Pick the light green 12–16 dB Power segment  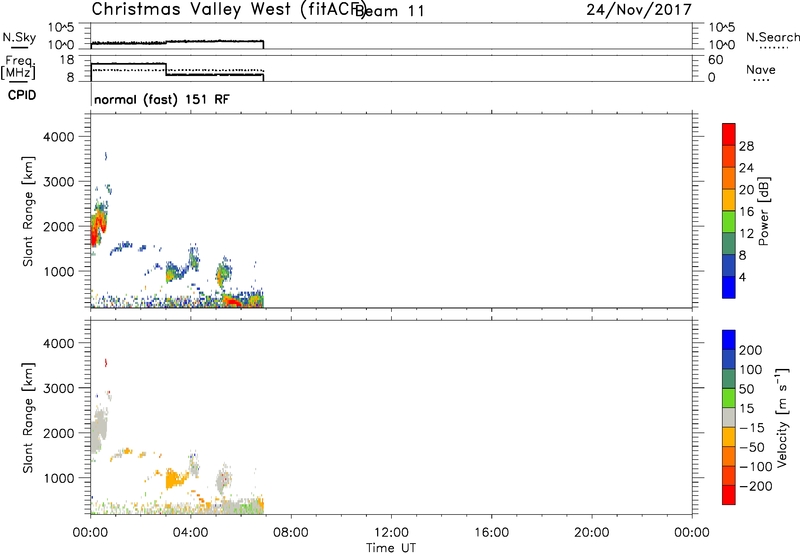click(x=729, y=222)
